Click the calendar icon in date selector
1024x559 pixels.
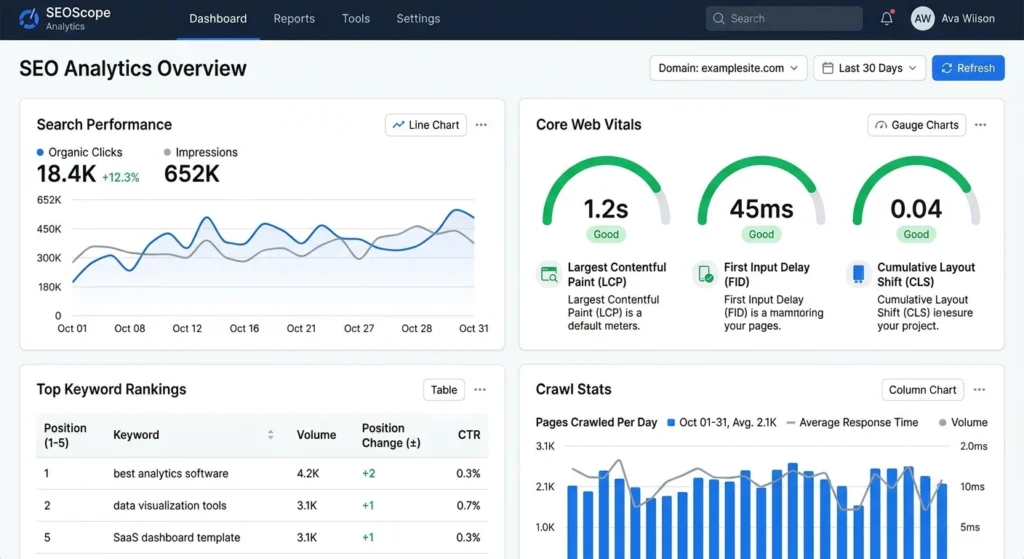827,68
